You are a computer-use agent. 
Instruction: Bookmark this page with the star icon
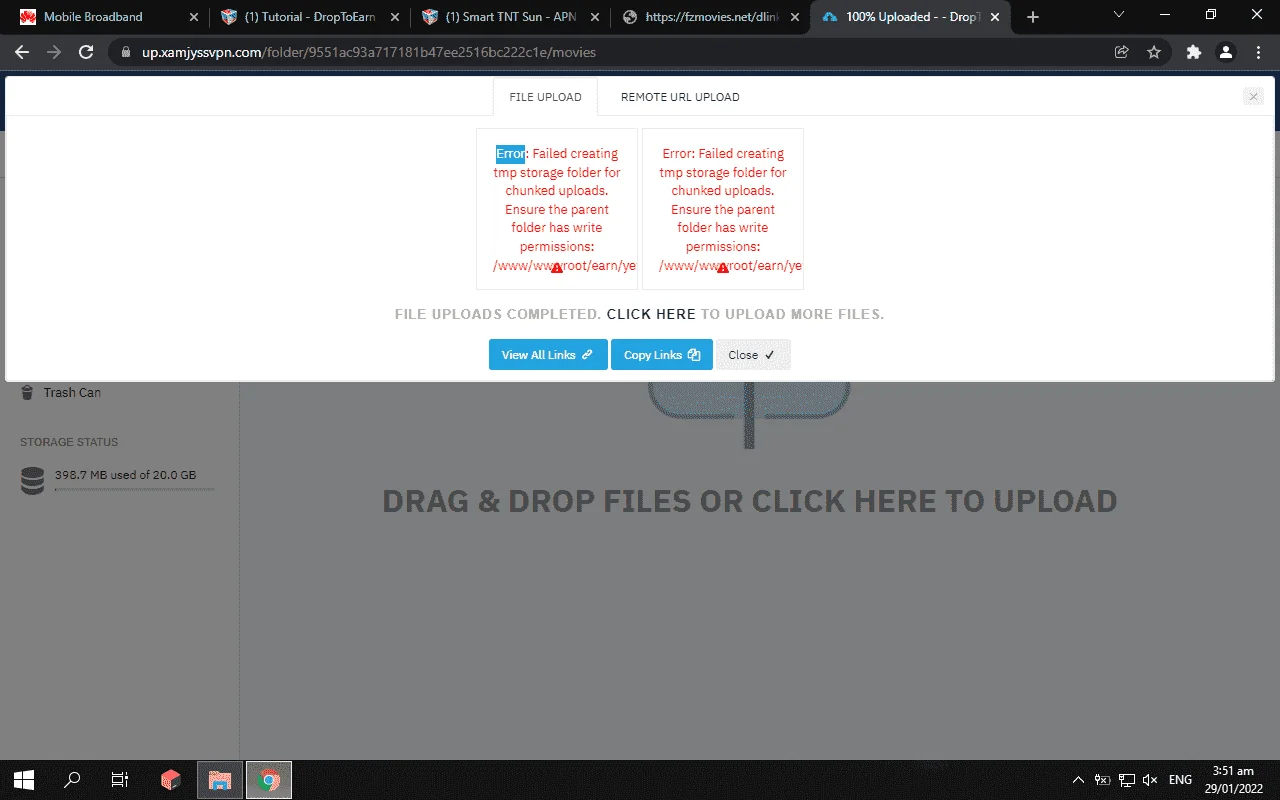point(1154,52)
